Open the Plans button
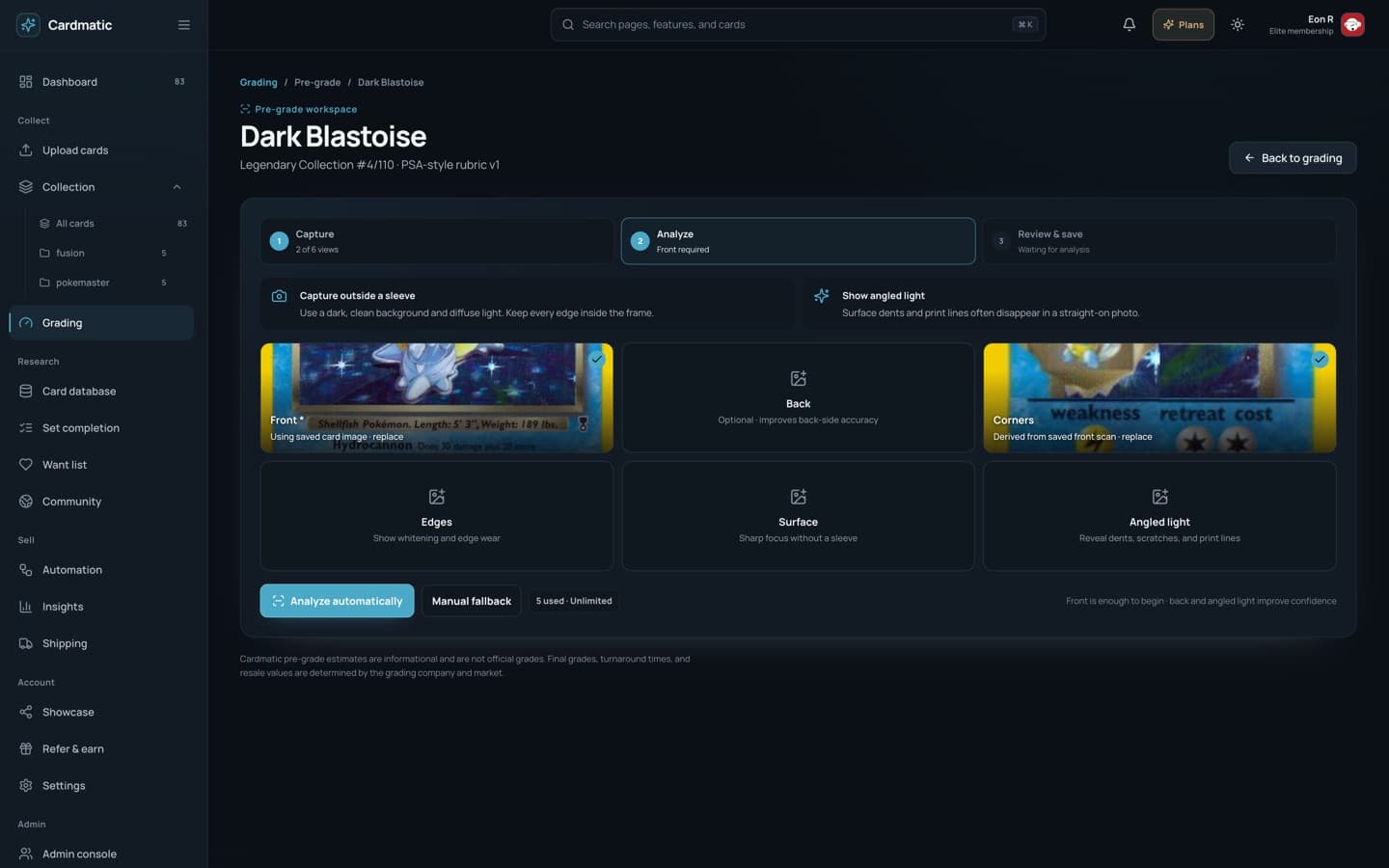This screenshot has width=1389, height=868. [x=1183, y=25]
